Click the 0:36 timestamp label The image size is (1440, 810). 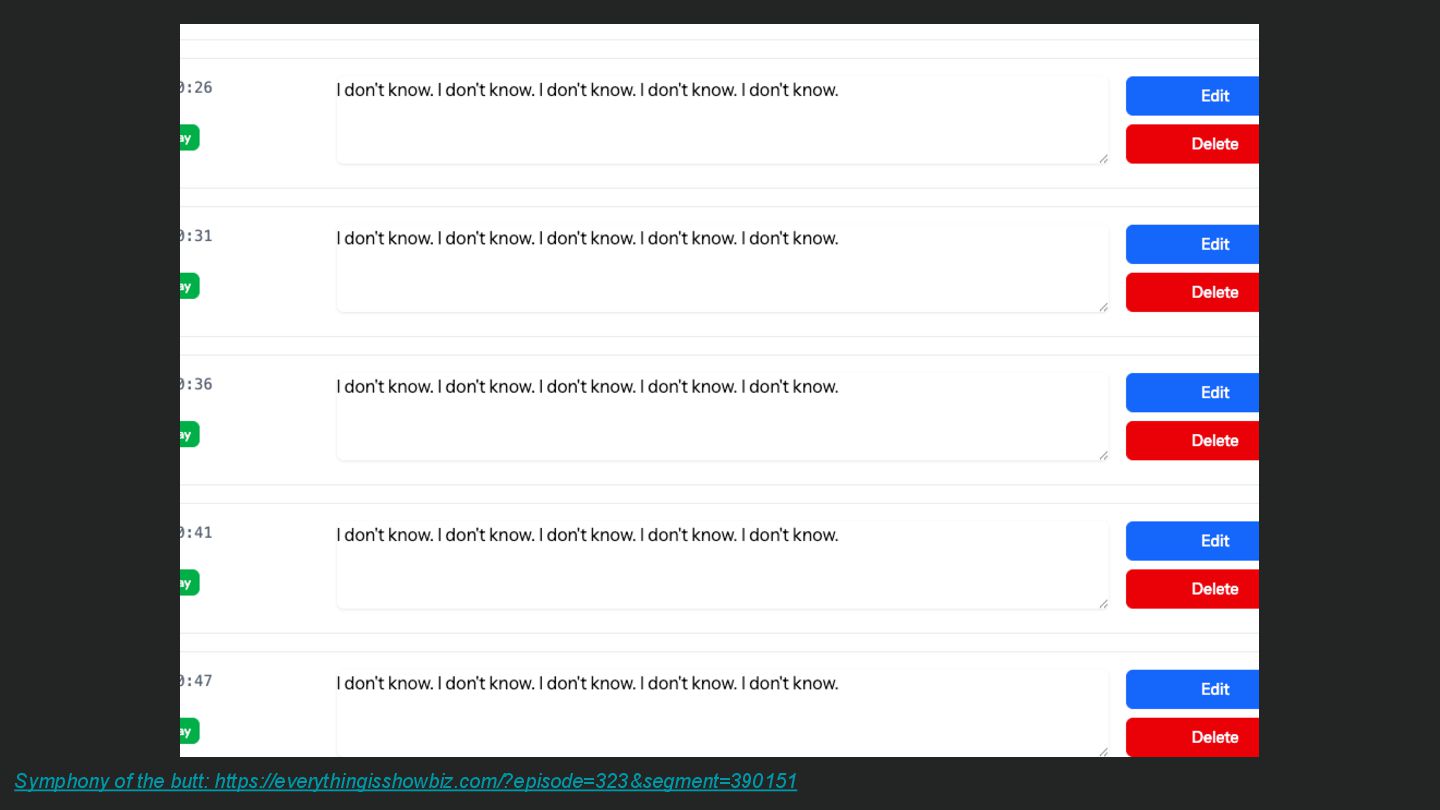[x=196, y=384]
